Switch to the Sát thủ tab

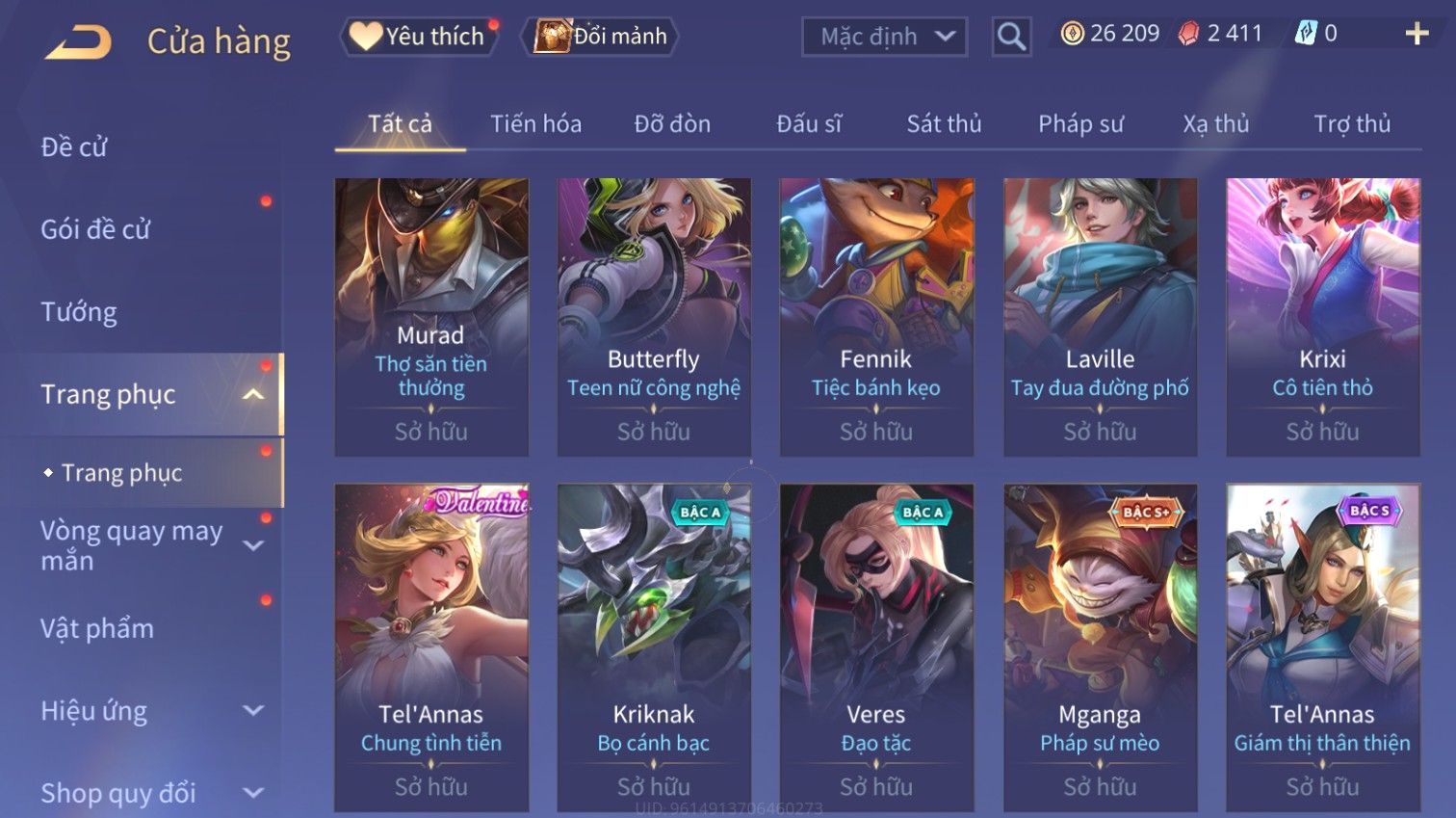coord(944,124)
